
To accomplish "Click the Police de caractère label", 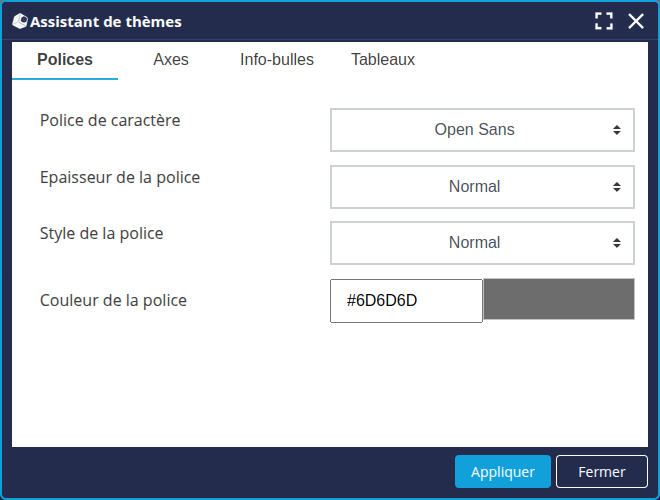I will tap(110, 120).
